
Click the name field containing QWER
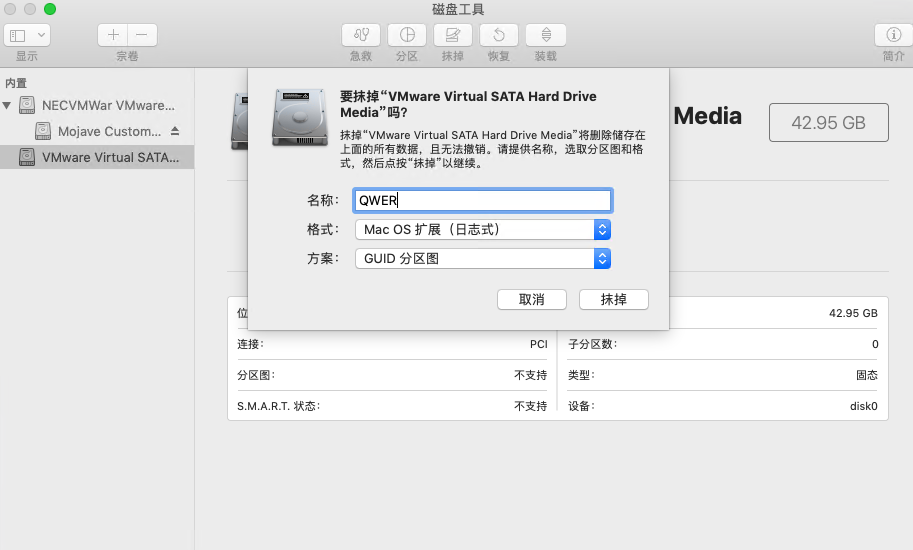[x=483, y=200]
